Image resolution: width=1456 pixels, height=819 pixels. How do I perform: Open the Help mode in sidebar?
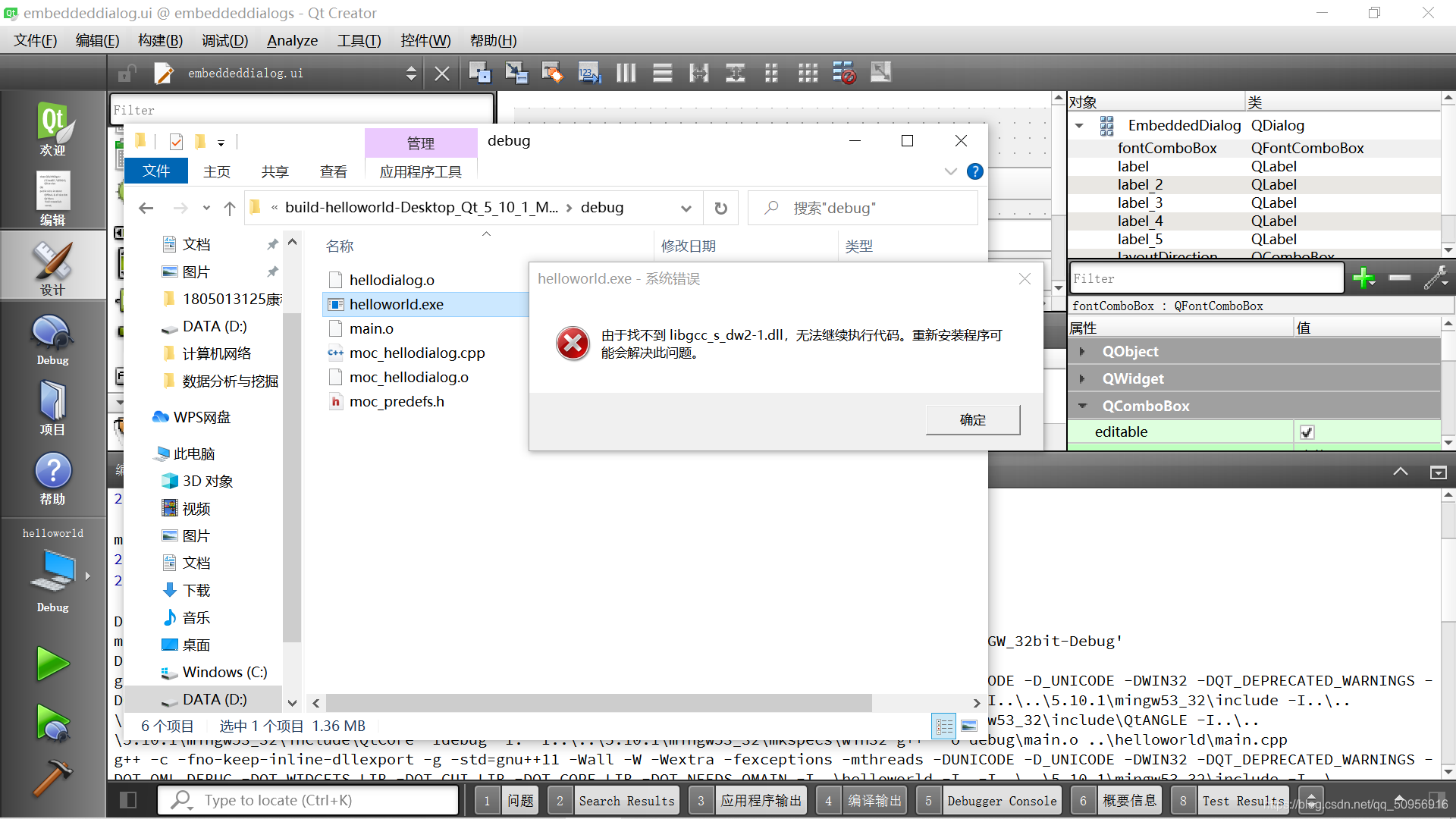pos(52,479)
